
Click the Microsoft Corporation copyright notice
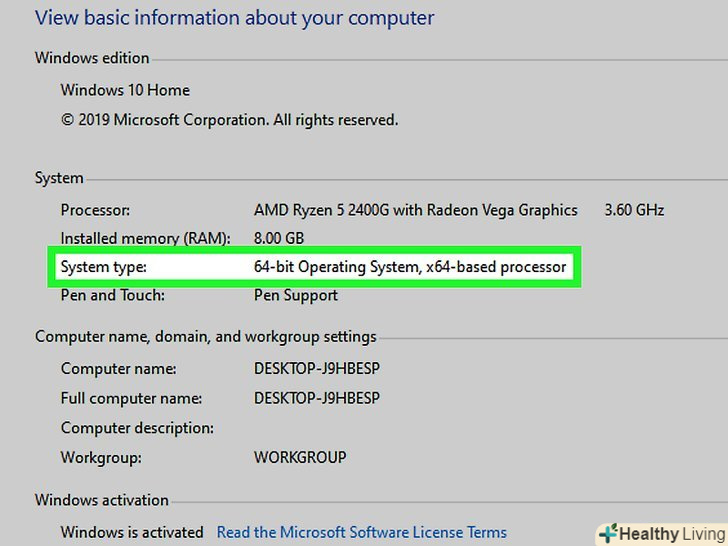(229, 120)
